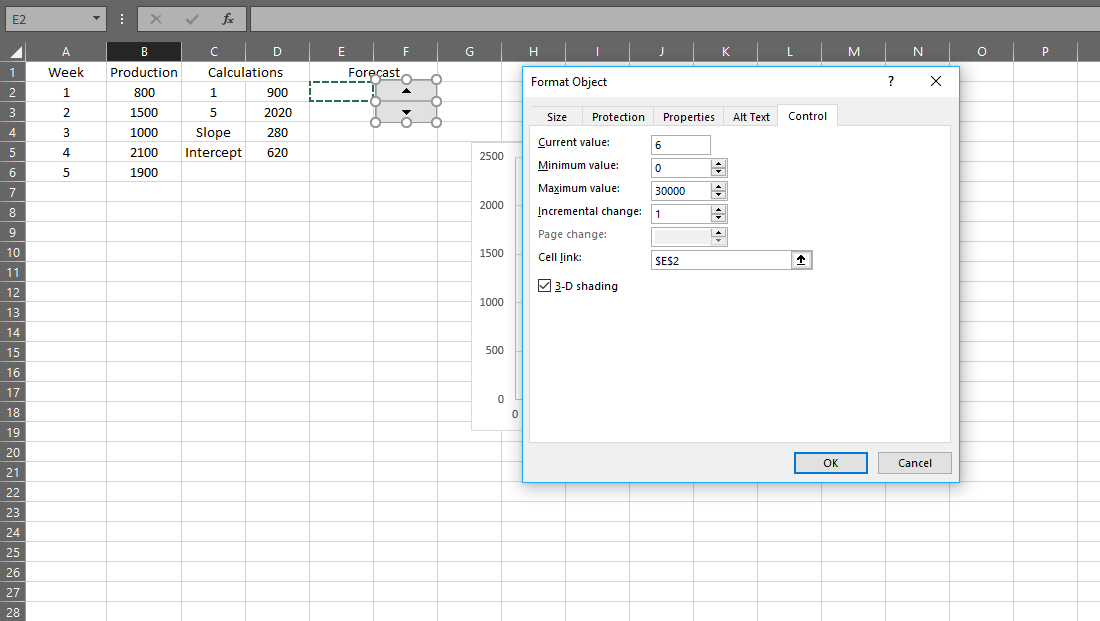This screenshot has height=621, width=1100.
Task: Select the Control tab
Action: 807,116
